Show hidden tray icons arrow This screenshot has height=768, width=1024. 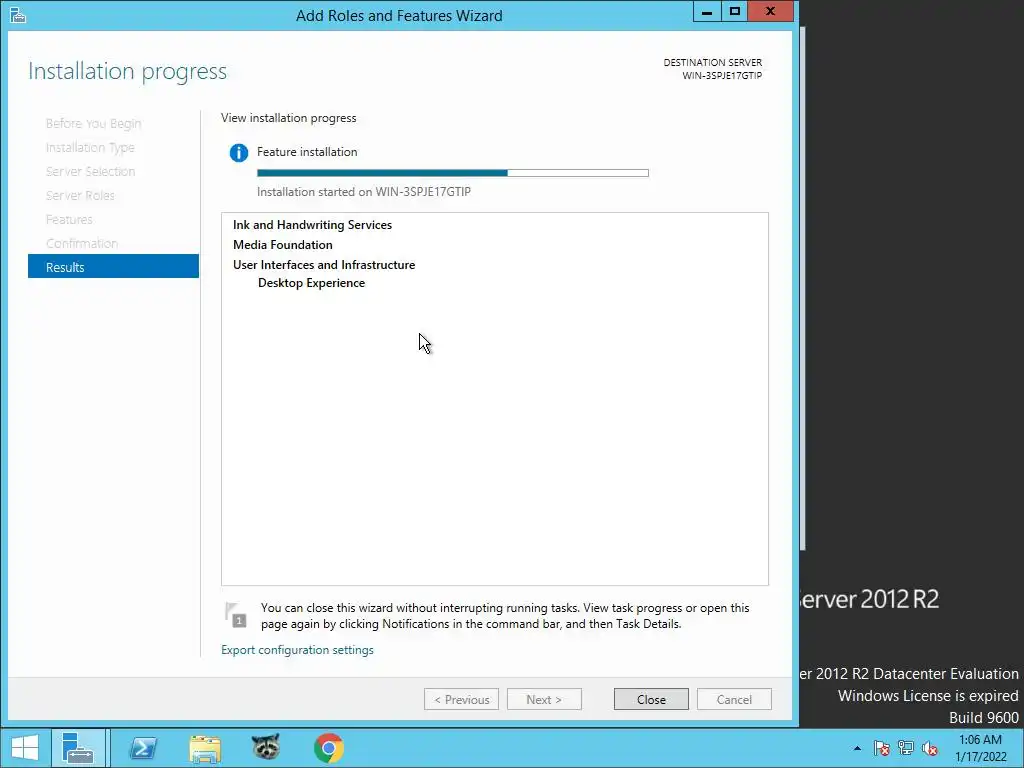857,748
